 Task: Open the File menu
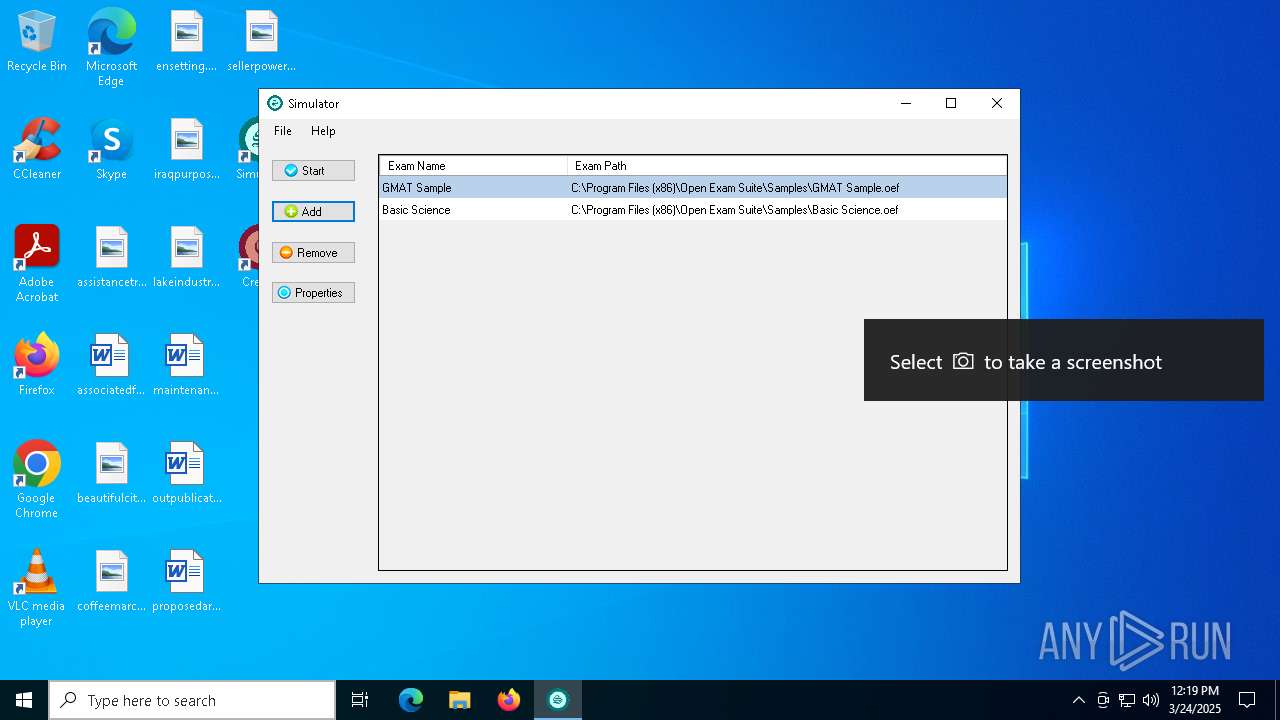[283, 131]
